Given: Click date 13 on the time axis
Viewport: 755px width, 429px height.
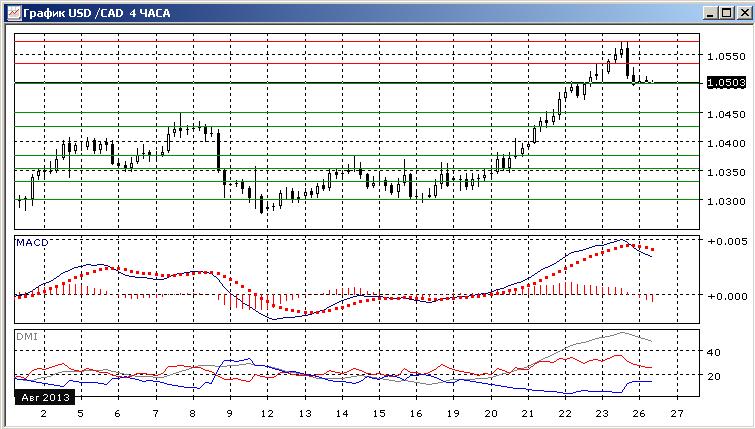Looking at the screenshot, I should coord(305,414).
